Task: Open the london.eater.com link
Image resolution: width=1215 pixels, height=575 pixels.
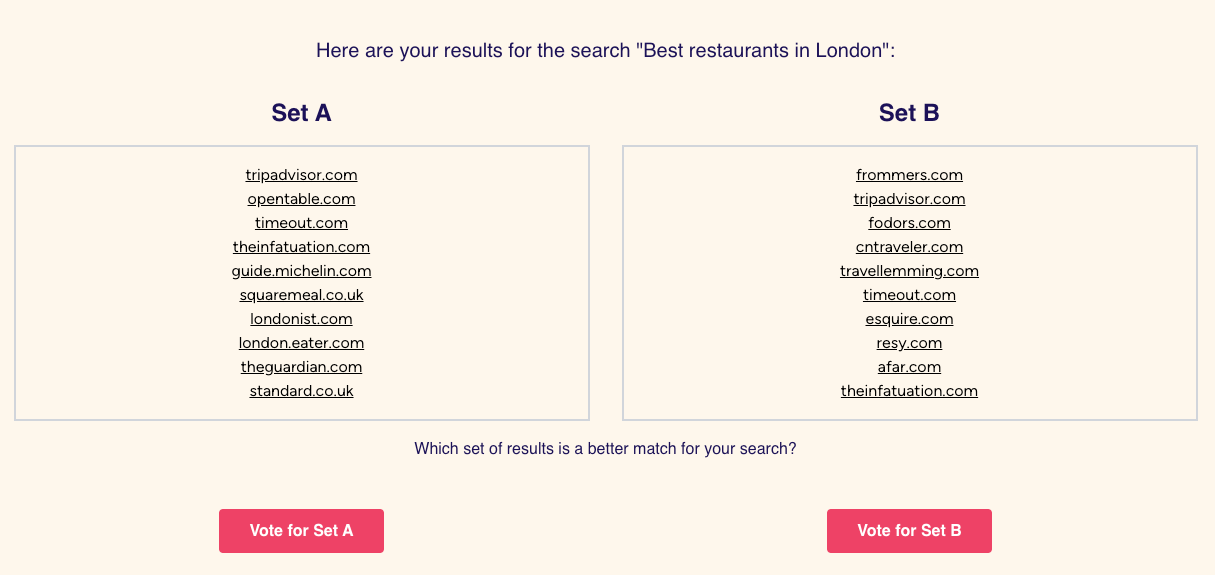Action: coord(302,343)
